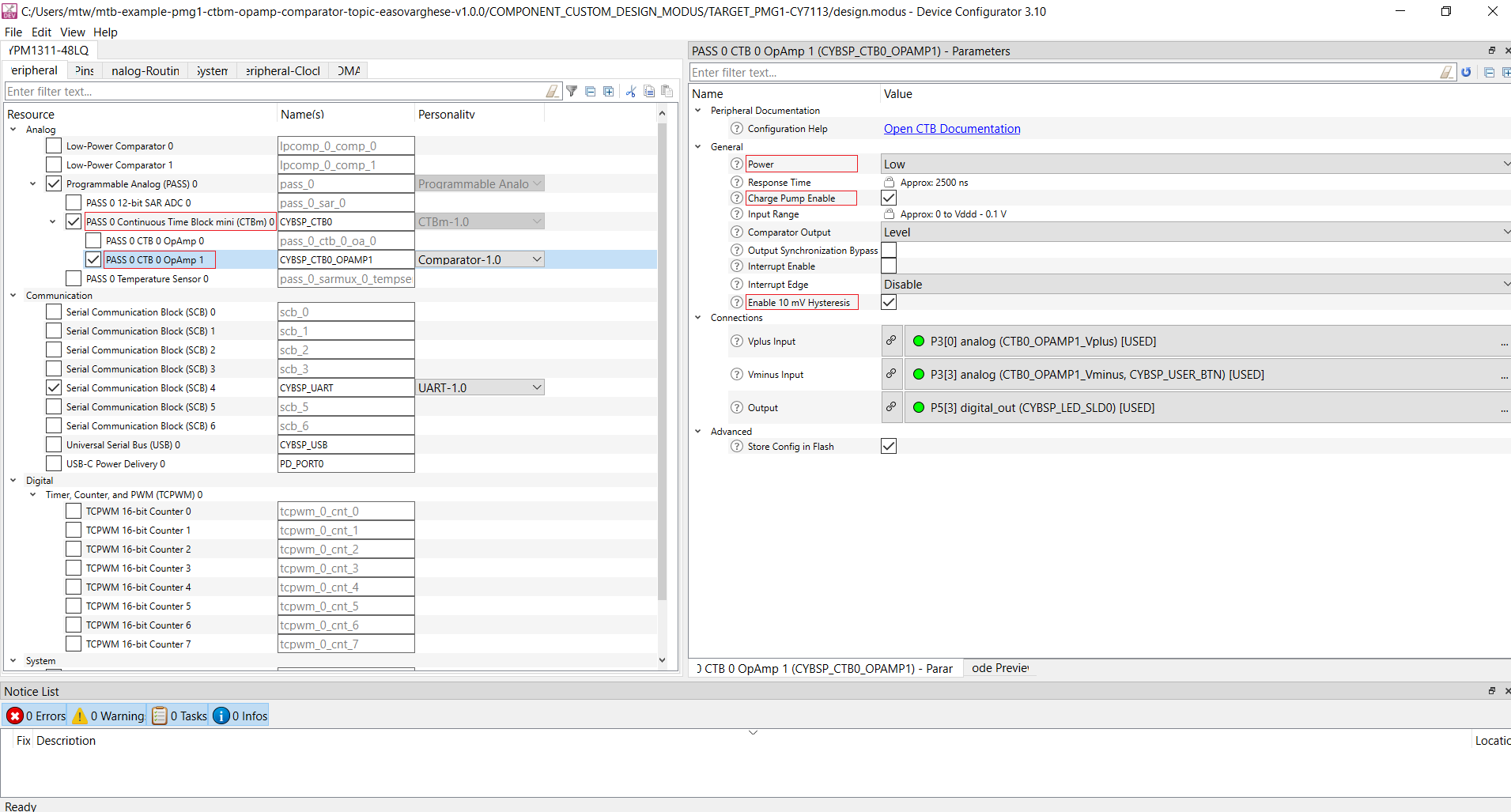
Task: Click help icon beside Configuration Help
Action: coord(737,128)
